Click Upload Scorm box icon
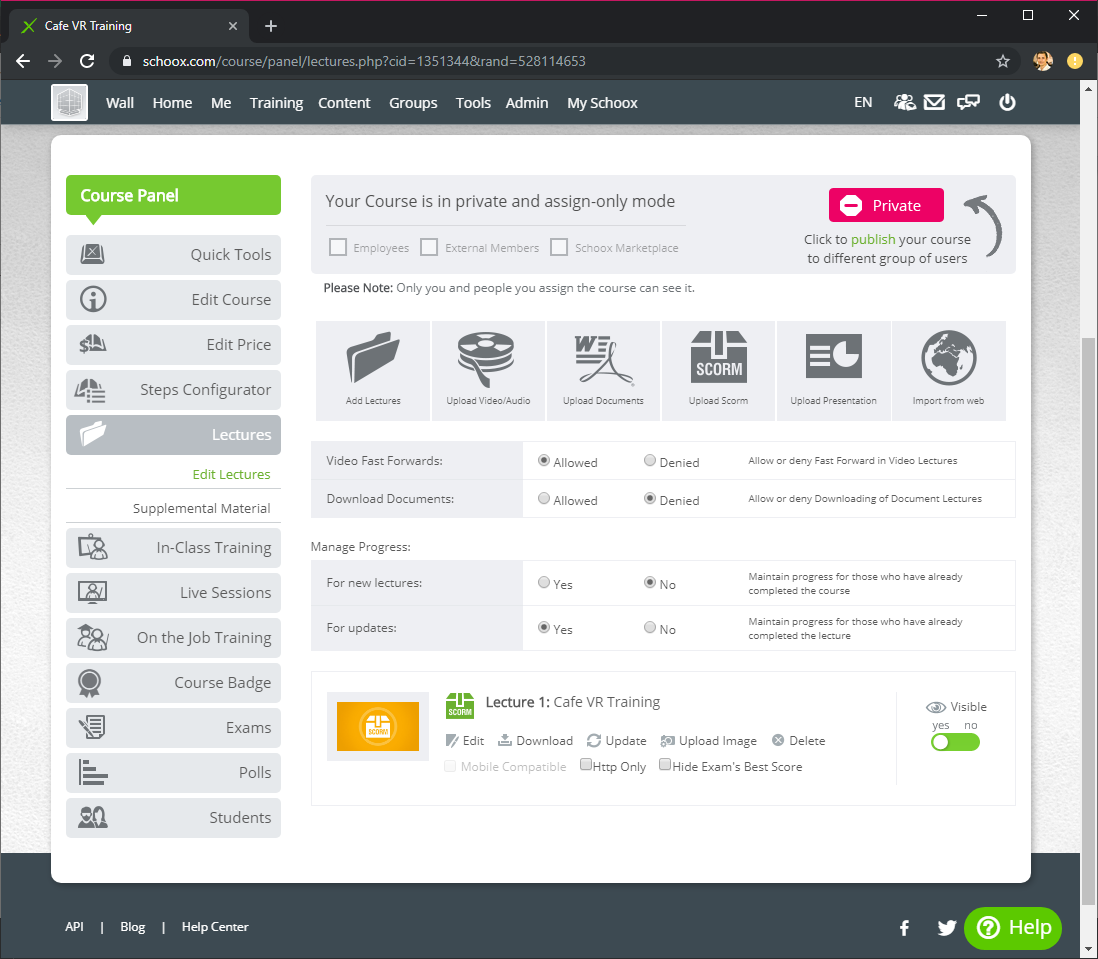 pos(718,357)
